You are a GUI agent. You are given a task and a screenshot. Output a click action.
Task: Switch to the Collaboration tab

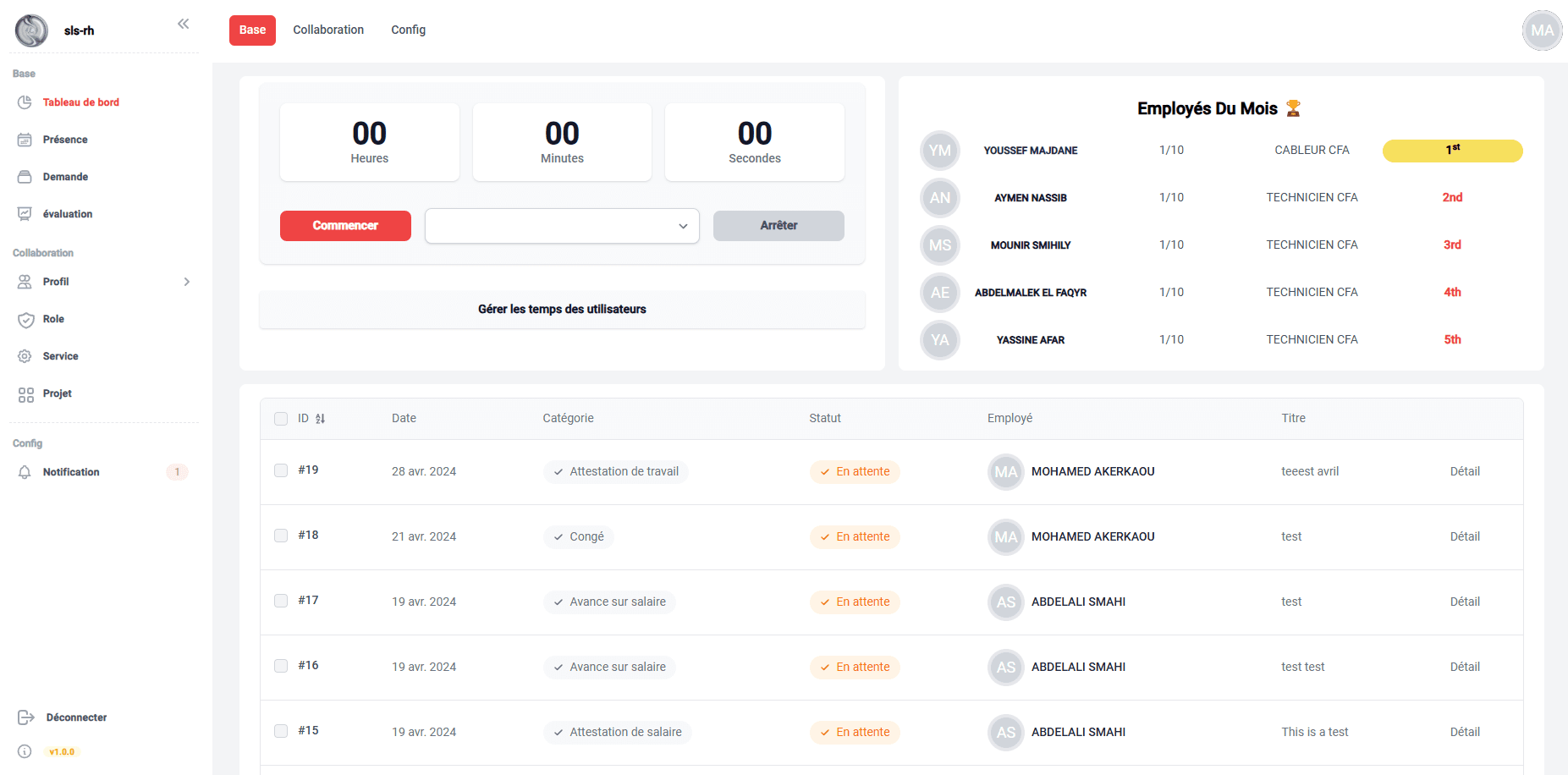point(328,30)
